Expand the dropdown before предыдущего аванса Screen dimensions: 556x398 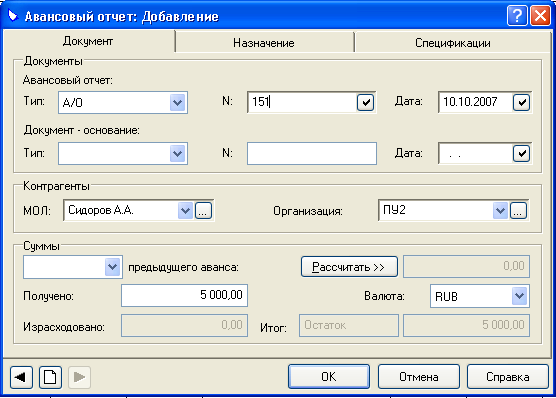(x=112, y=266)
